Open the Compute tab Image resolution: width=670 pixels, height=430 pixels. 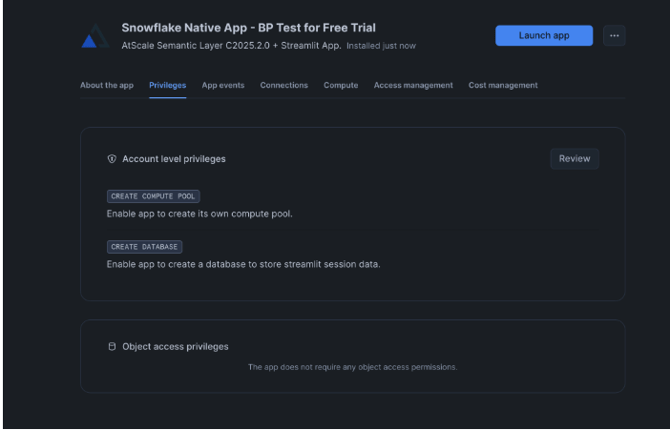[x=341, y=85]
